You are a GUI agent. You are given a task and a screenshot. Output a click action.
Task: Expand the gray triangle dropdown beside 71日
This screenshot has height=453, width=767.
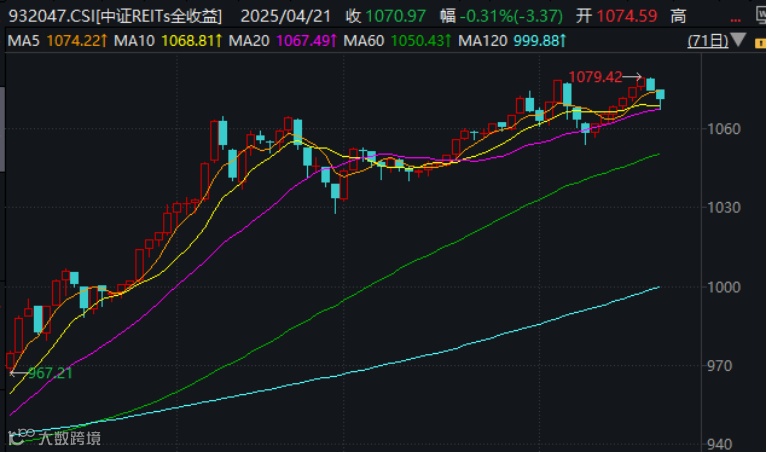point(738,40)
